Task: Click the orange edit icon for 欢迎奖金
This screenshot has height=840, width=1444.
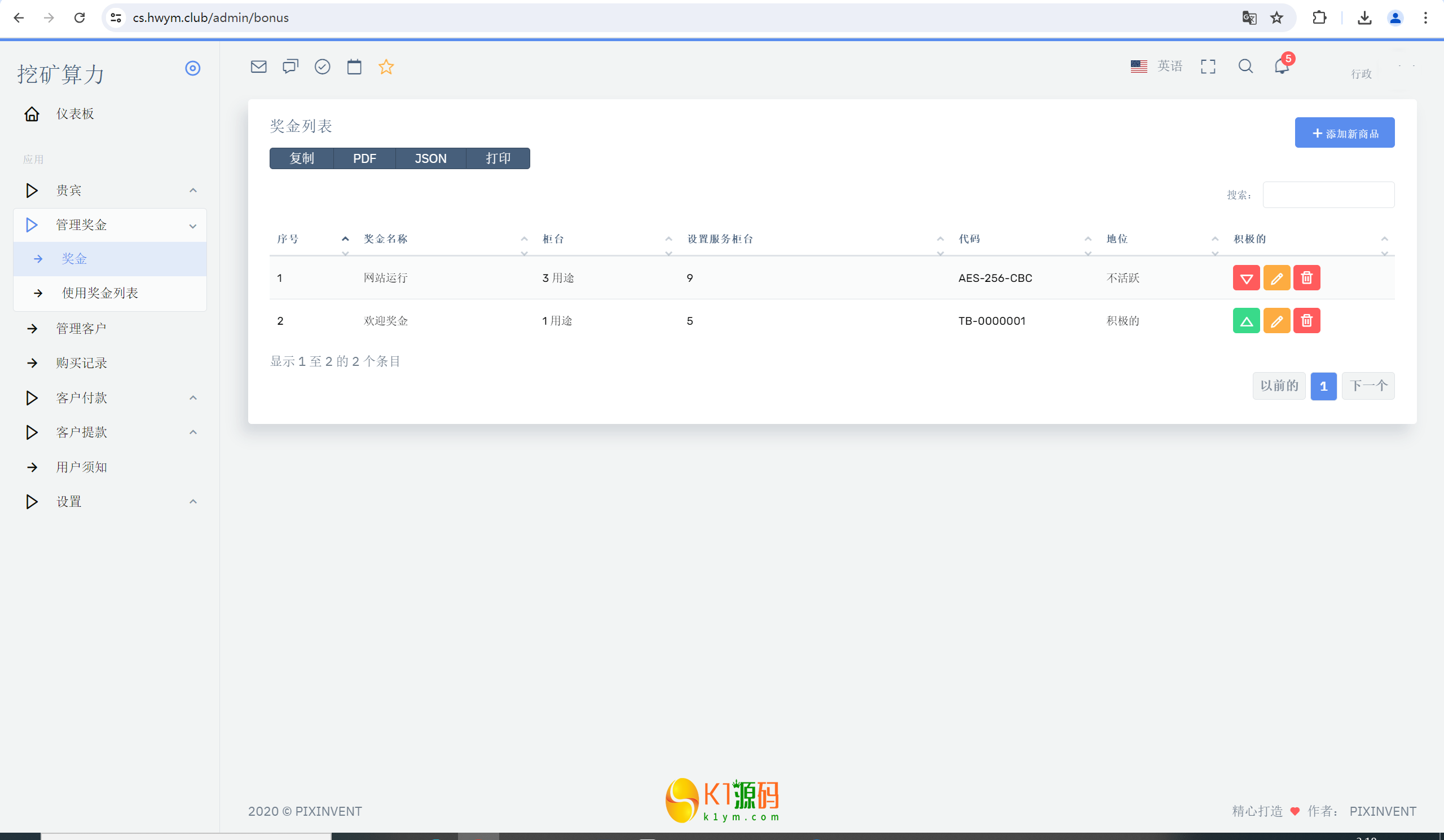Action: click(1277, 320)
